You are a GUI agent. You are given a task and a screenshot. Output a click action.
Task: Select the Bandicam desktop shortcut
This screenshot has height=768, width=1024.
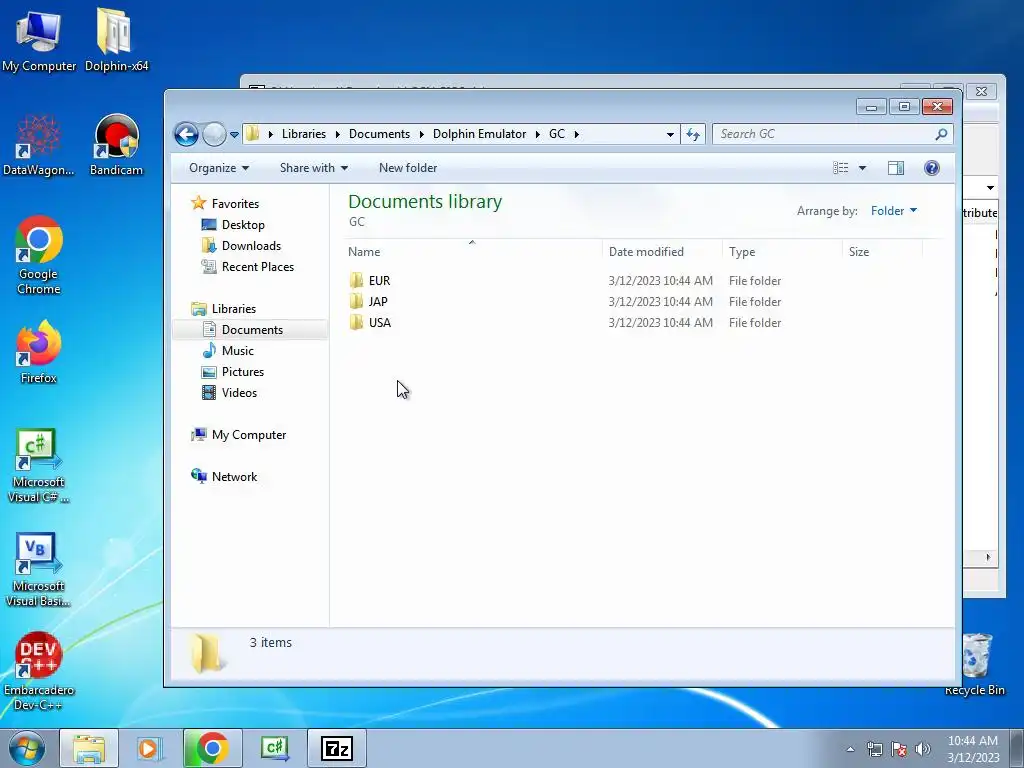point(116,145)
